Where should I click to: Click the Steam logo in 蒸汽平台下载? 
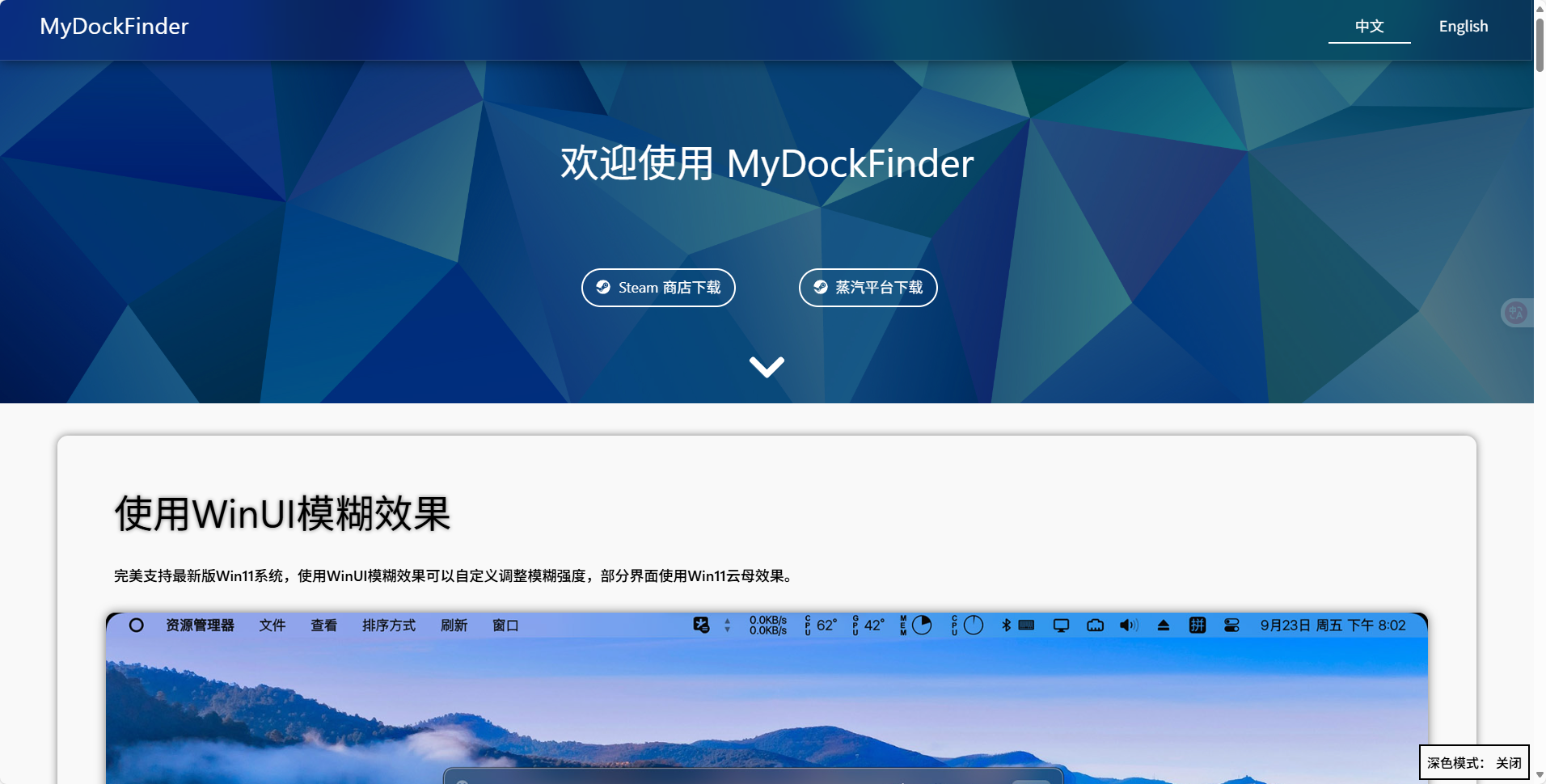(x=821, y=287)
